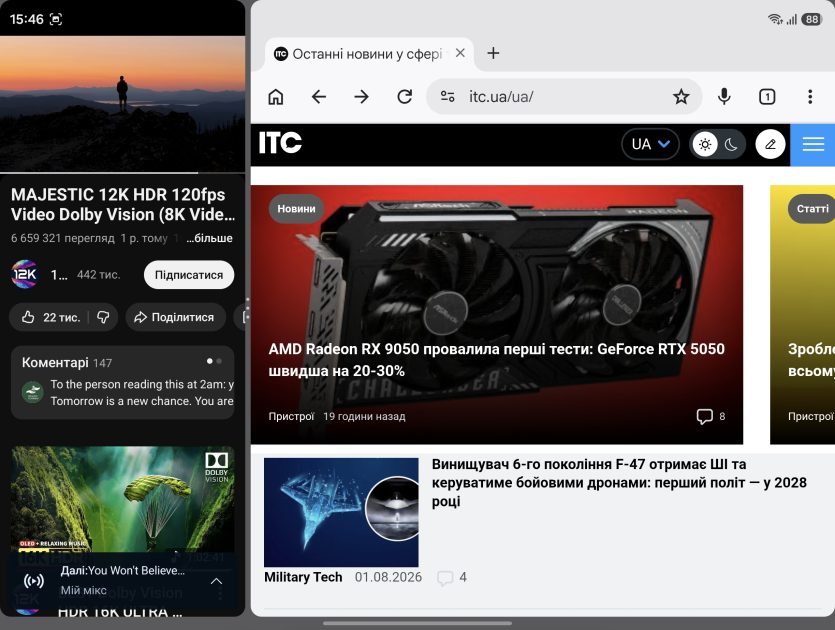Click the Мій мікс playlist broadcast icon
The image size is (835, 630).
34,581
